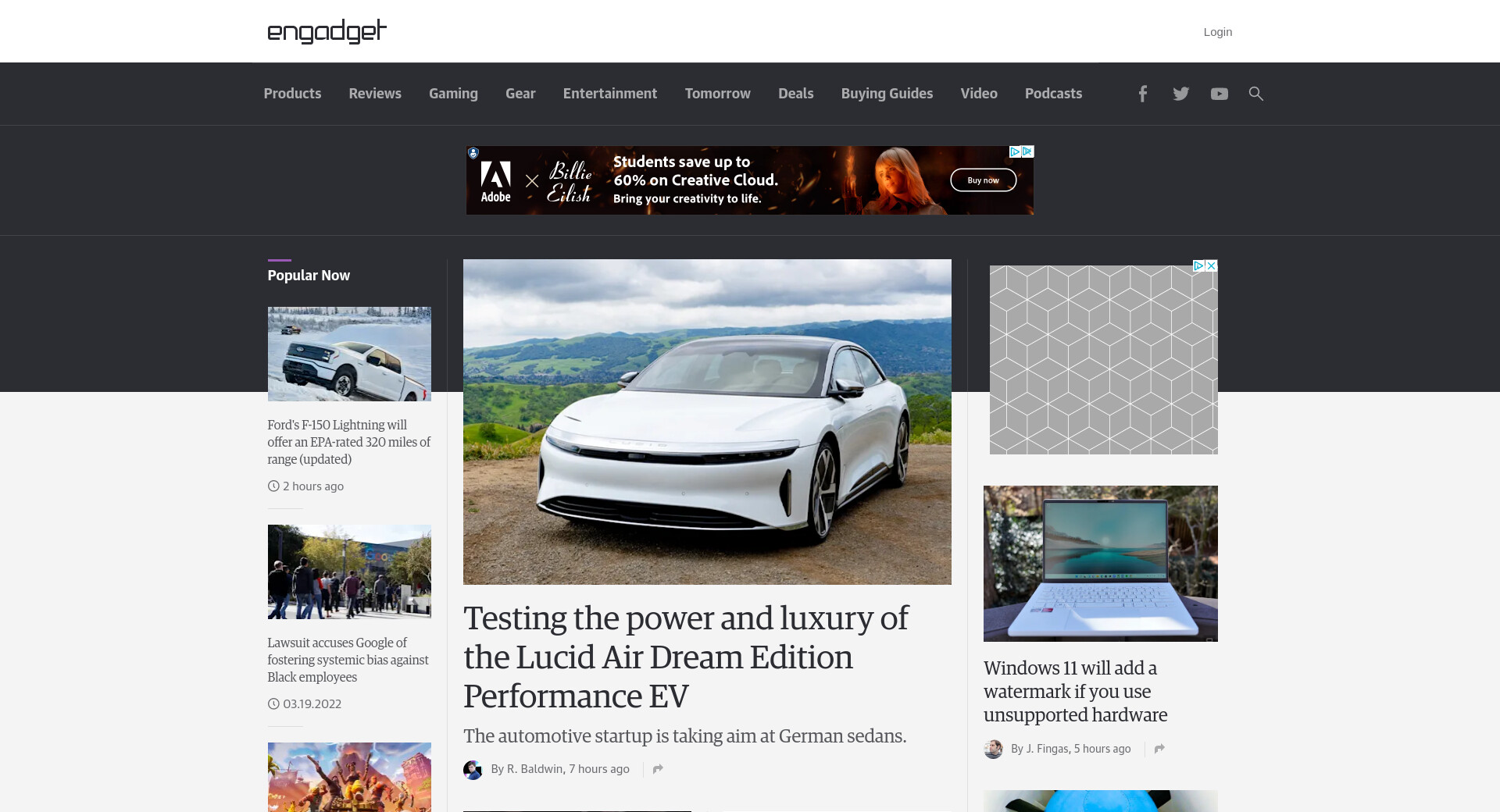Open the Products menu
1500x812 pixels.
tap(292, 94)
